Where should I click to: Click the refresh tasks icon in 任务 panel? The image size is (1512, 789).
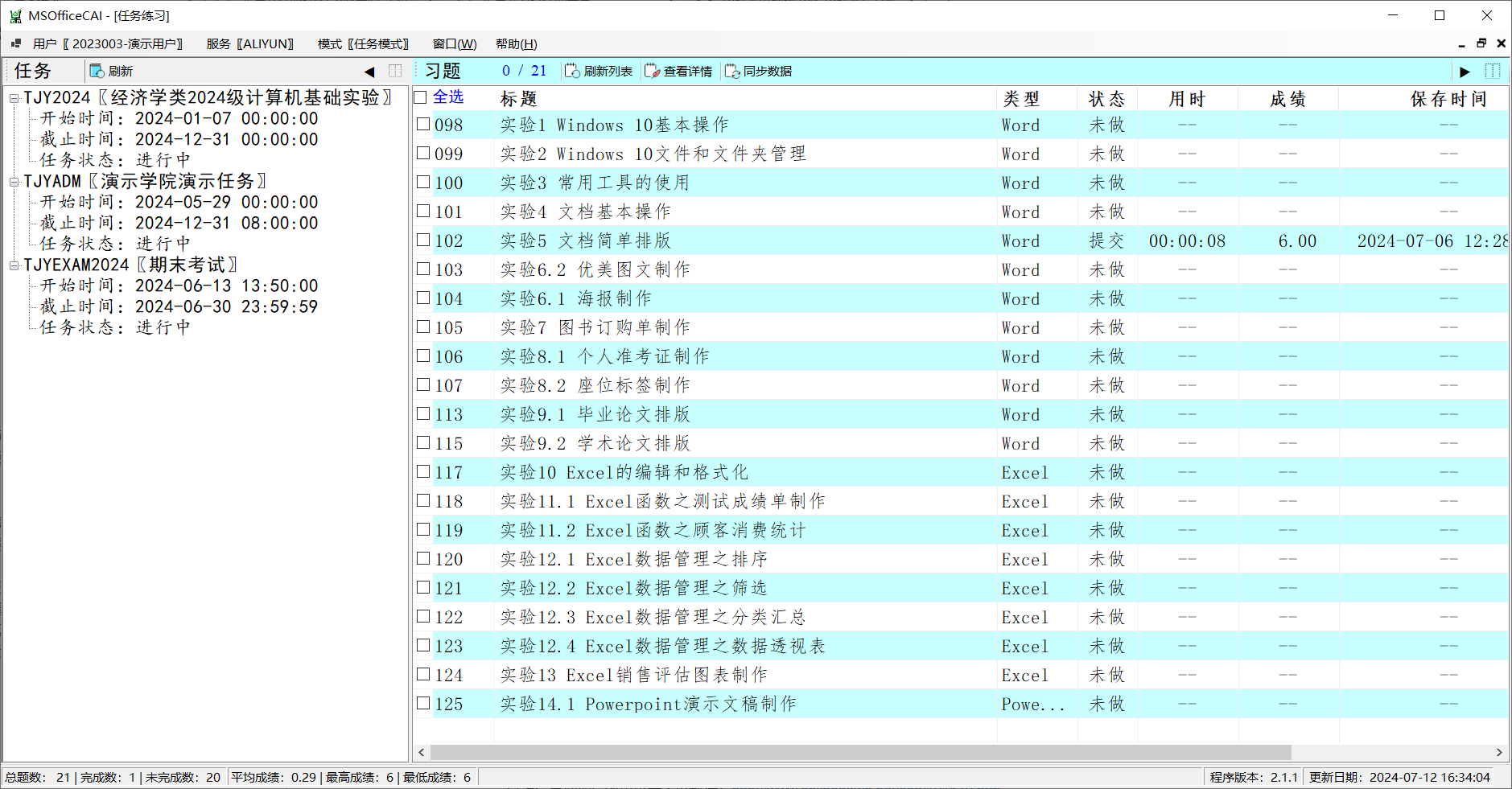pyautogui.click(x=97, y=71)
